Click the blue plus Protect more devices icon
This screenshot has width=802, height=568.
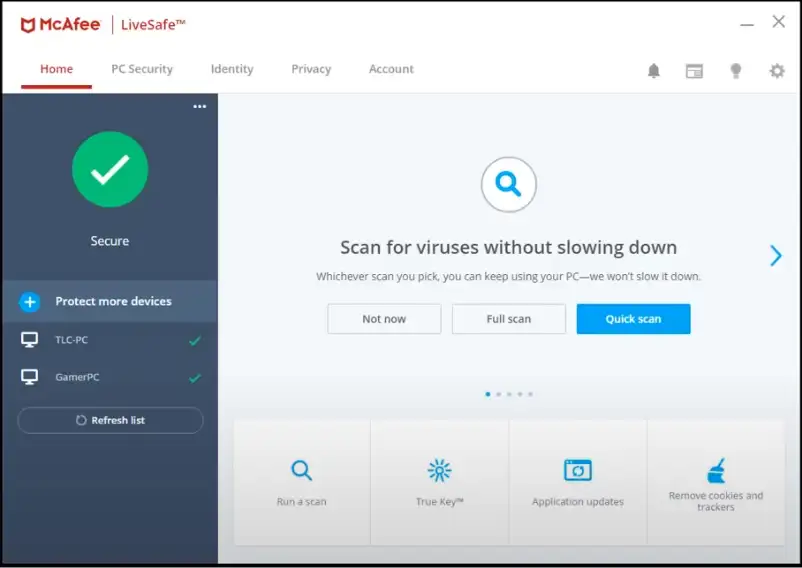[30, 301]
